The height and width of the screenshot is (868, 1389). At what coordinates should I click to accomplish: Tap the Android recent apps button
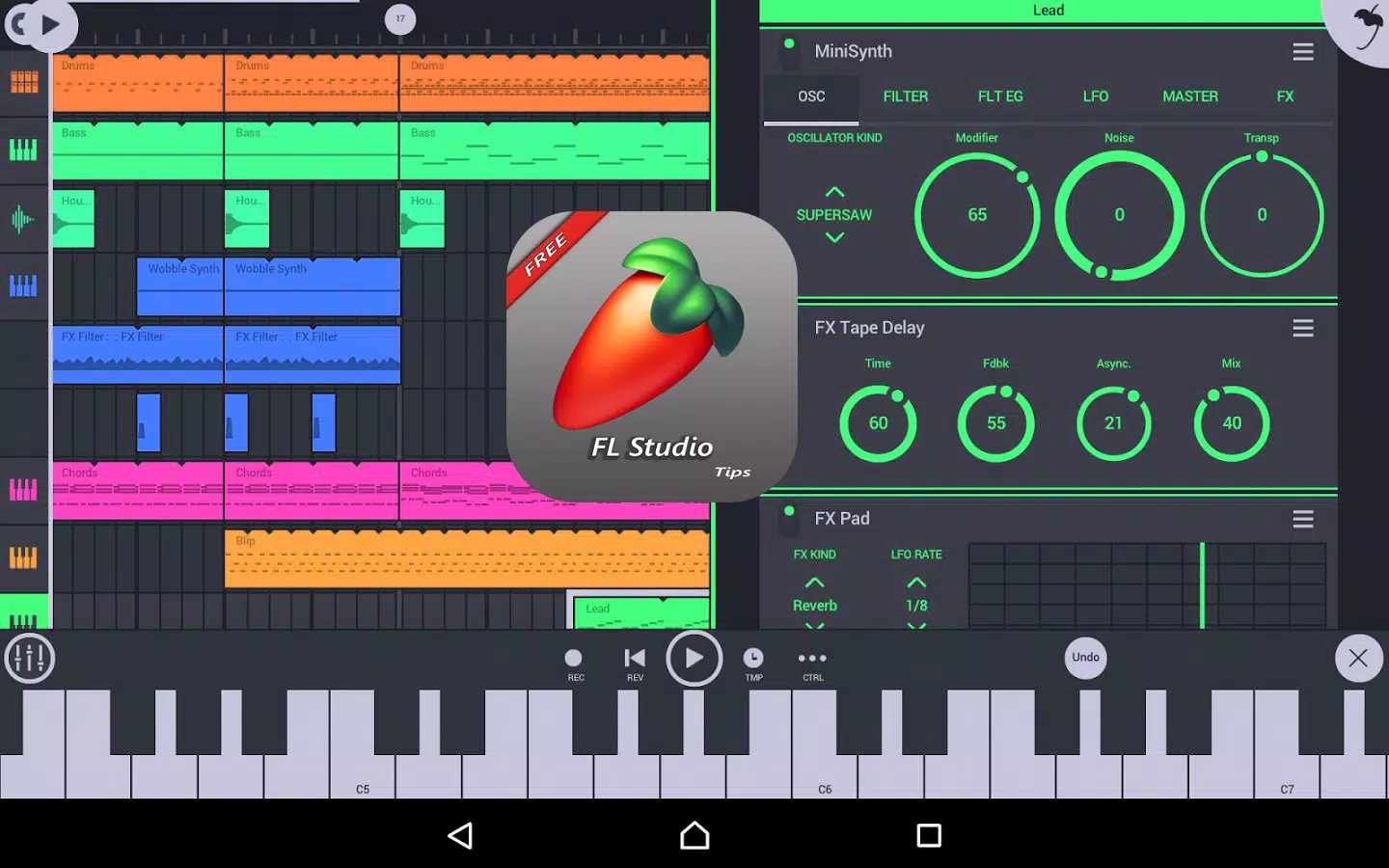point(929,835)
